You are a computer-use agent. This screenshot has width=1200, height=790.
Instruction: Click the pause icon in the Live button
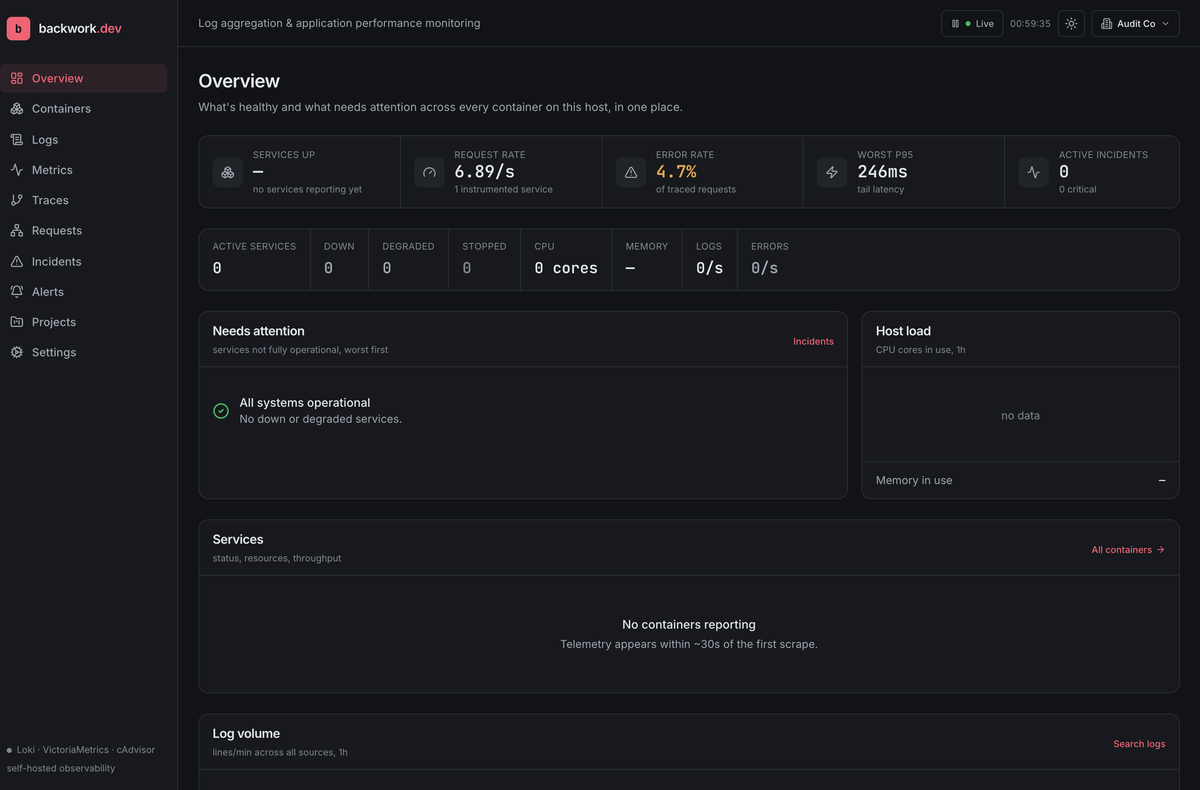pos(956,23)
